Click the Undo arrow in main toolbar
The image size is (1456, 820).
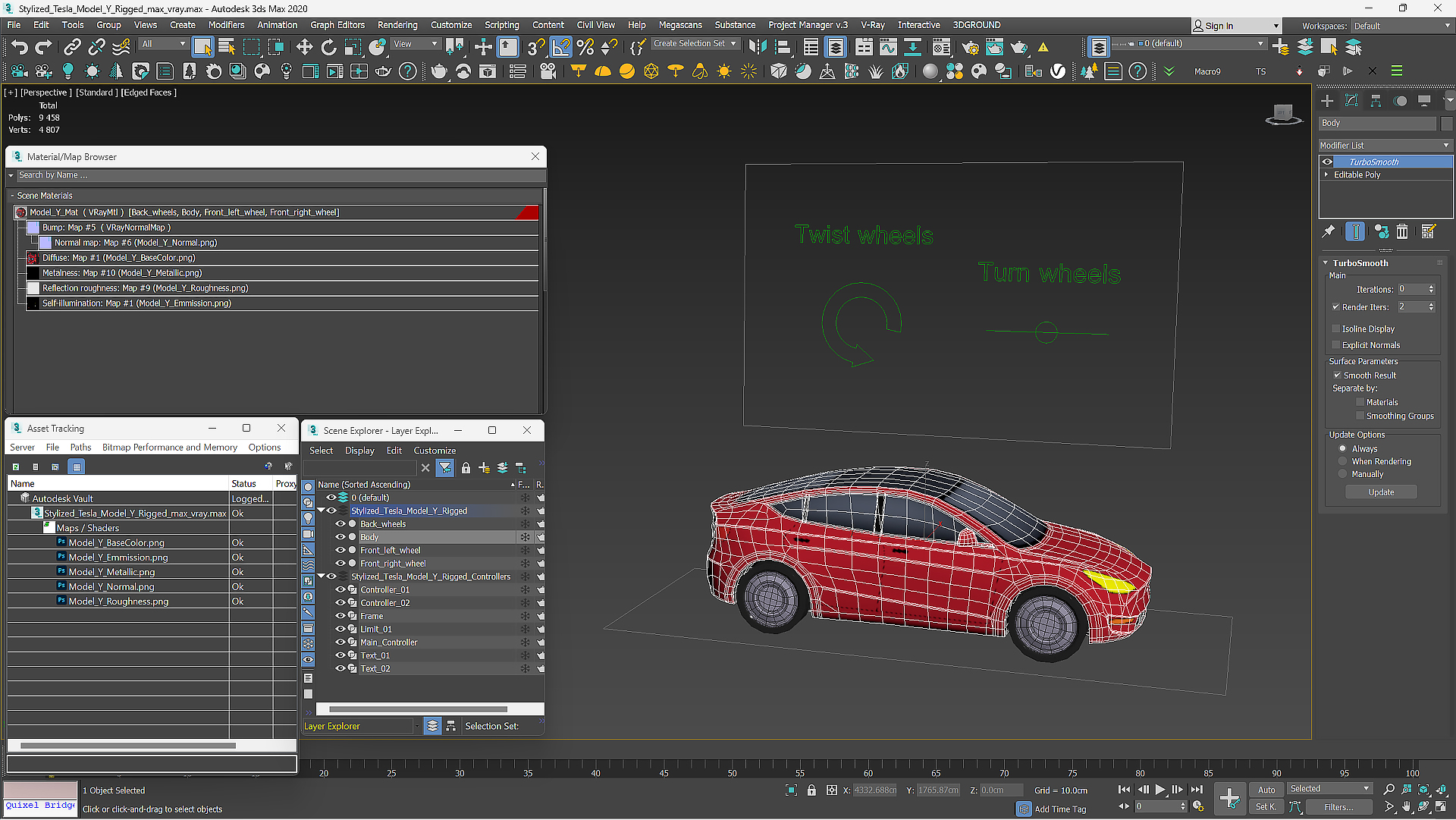(20, 47)
